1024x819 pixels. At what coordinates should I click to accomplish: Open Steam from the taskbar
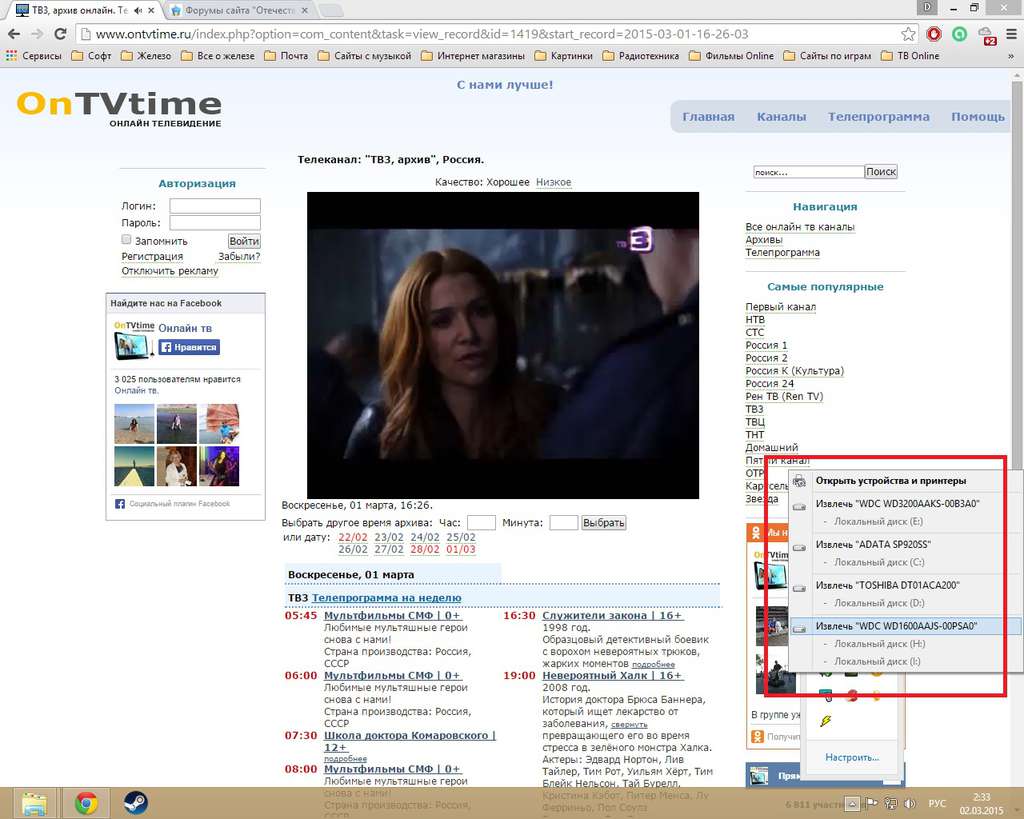pos(135,803)
